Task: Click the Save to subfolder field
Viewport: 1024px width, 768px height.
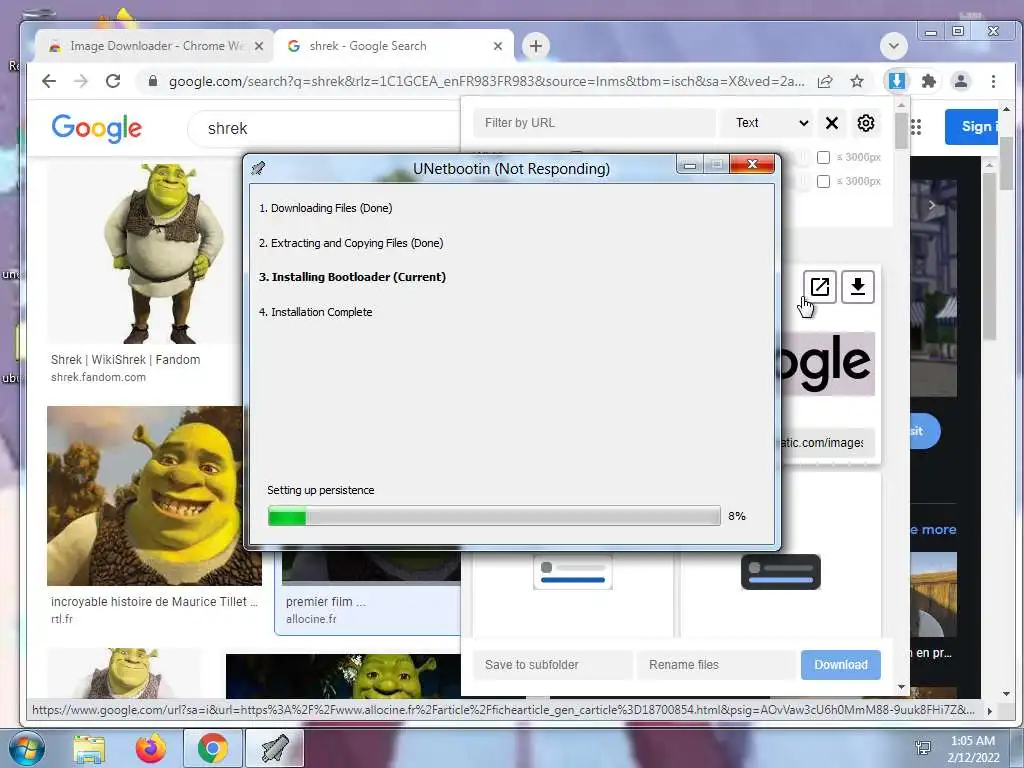Action: coord(552,665)
